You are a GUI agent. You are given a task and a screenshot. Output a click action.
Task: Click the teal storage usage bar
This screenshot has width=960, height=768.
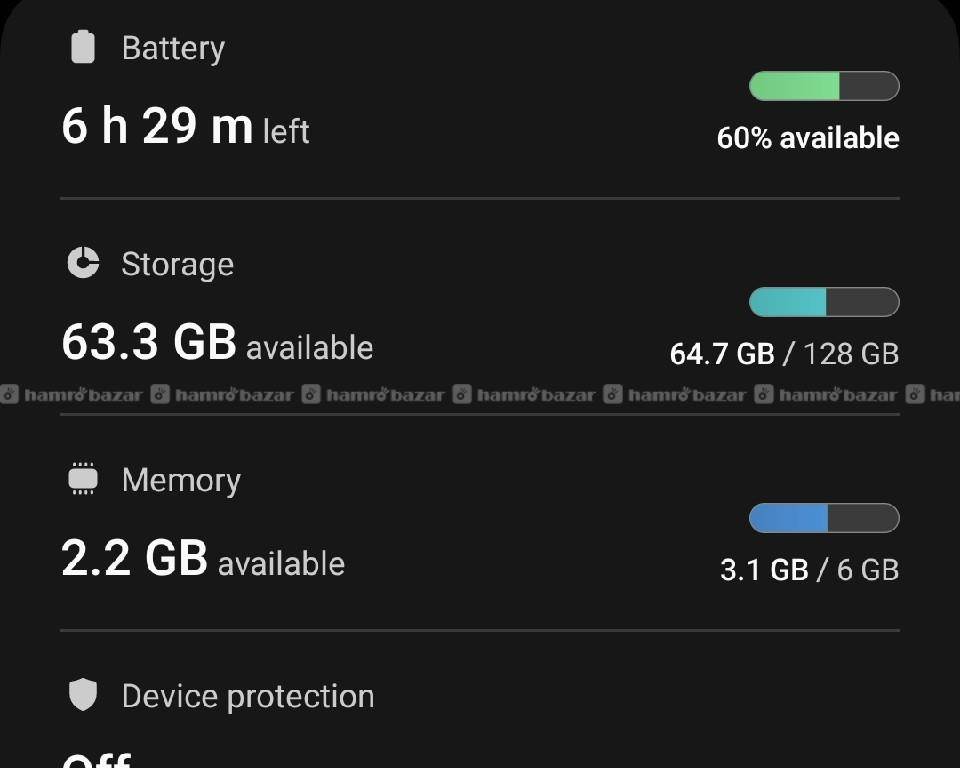(824, 302)
